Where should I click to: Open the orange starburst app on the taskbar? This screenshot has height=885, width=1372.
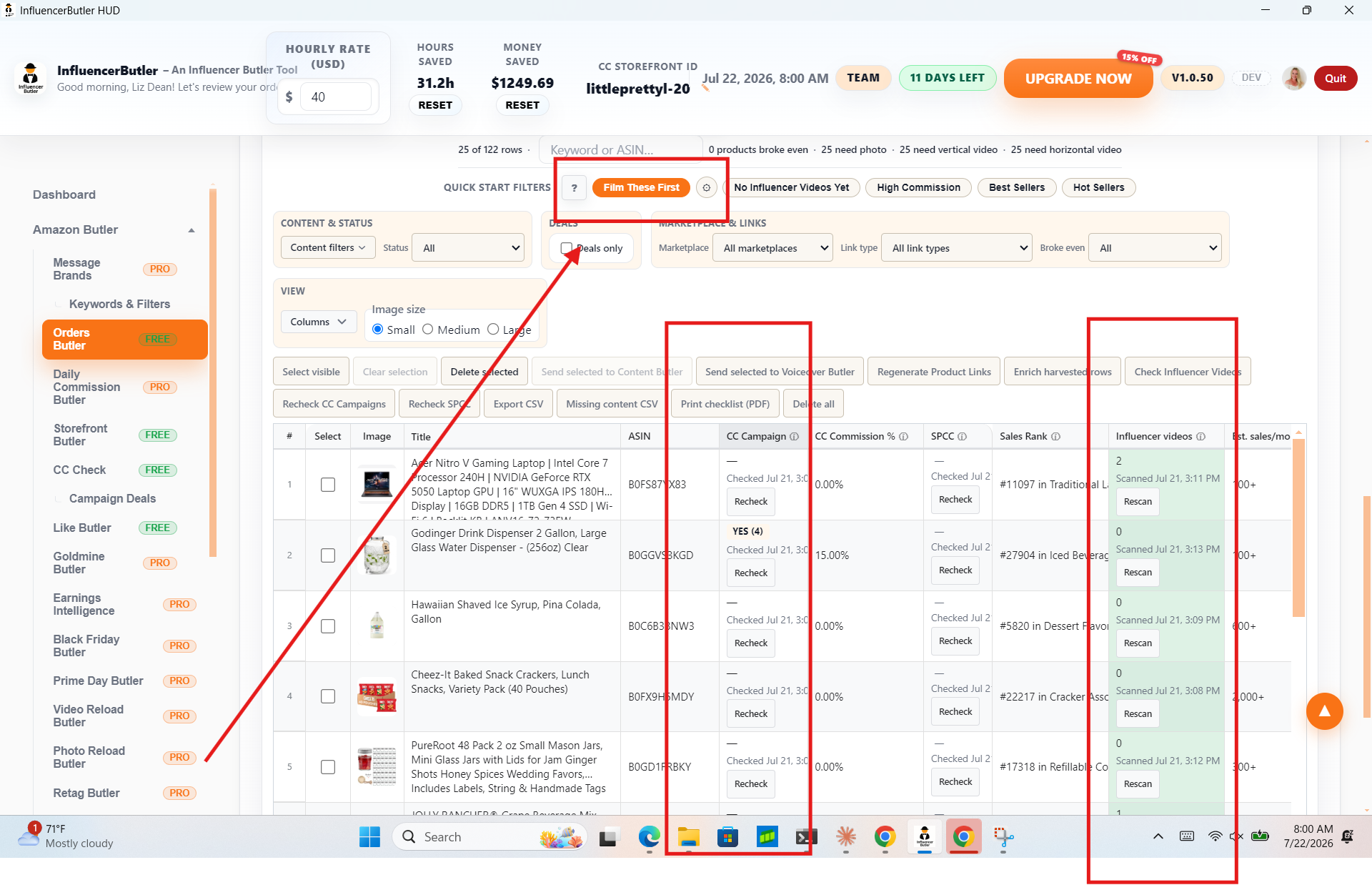(x=846, y=836)
